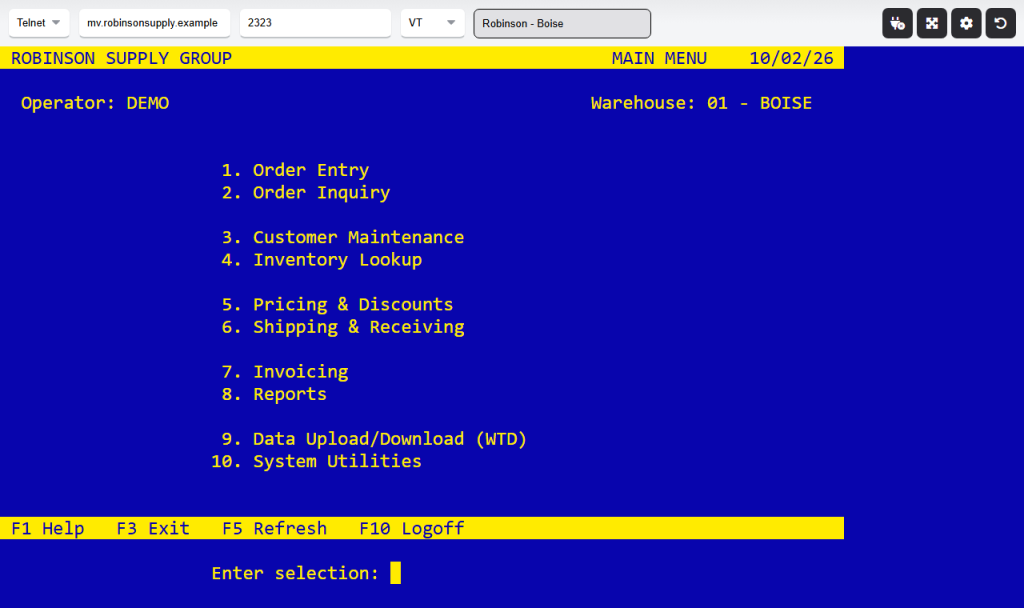The height and width of the screenshot is (608, 1024).
Task: Select menu option 2. Order Inquiry
Action: pos(306,193)
